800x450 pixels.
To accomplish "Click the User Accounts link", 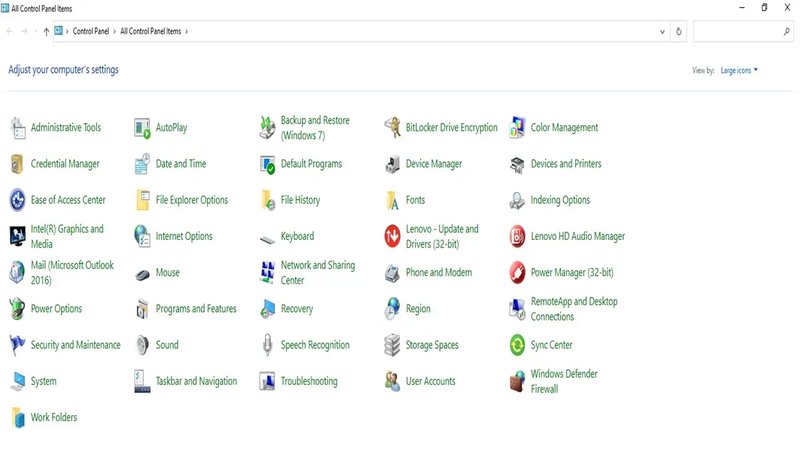I will 431,381.
